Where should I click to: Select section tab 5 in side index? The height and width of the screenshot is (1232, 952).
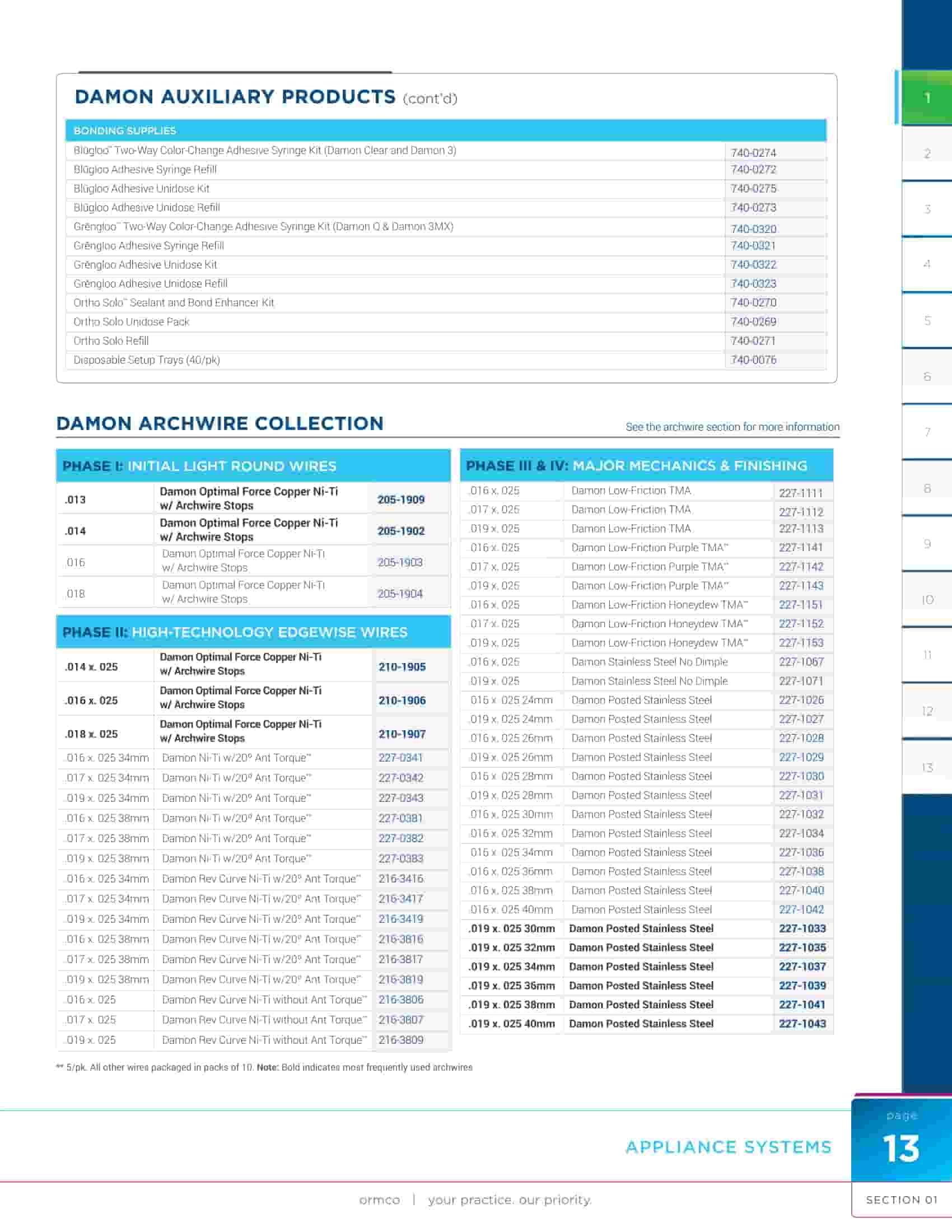point(927,320)
